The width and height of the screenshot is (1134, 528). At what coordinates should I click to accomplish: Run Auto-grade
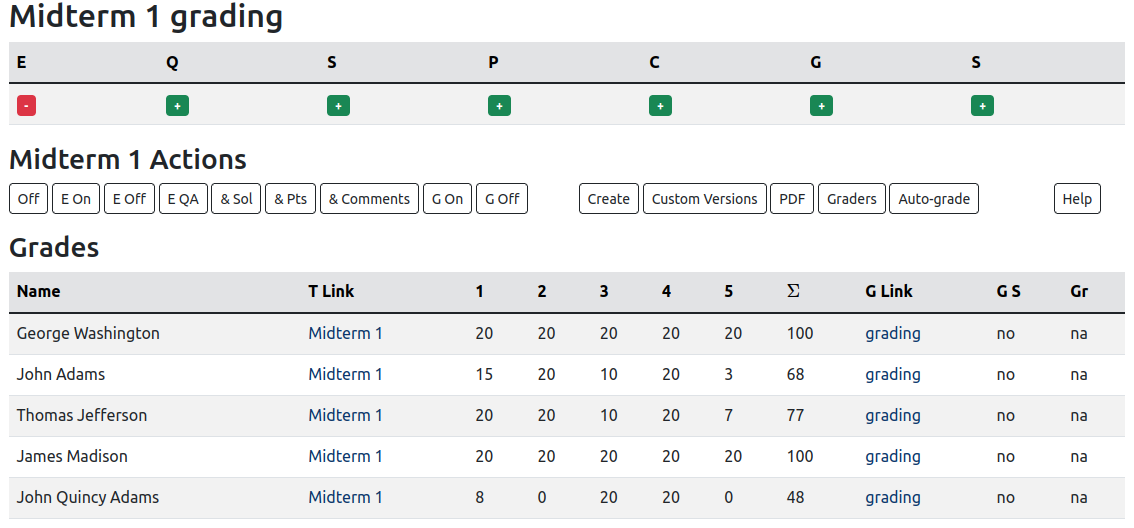point(934,199)
